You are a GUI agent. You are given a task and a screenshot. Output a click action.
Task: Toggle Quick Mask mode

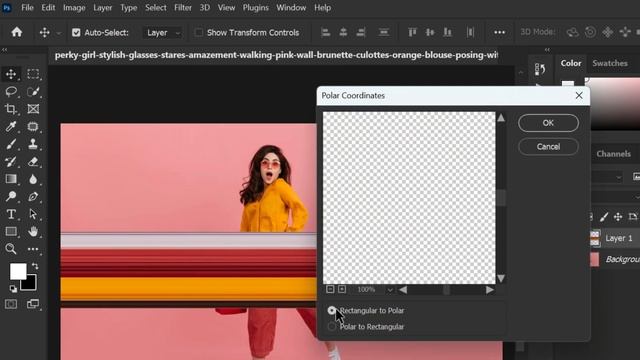(11, 304)
